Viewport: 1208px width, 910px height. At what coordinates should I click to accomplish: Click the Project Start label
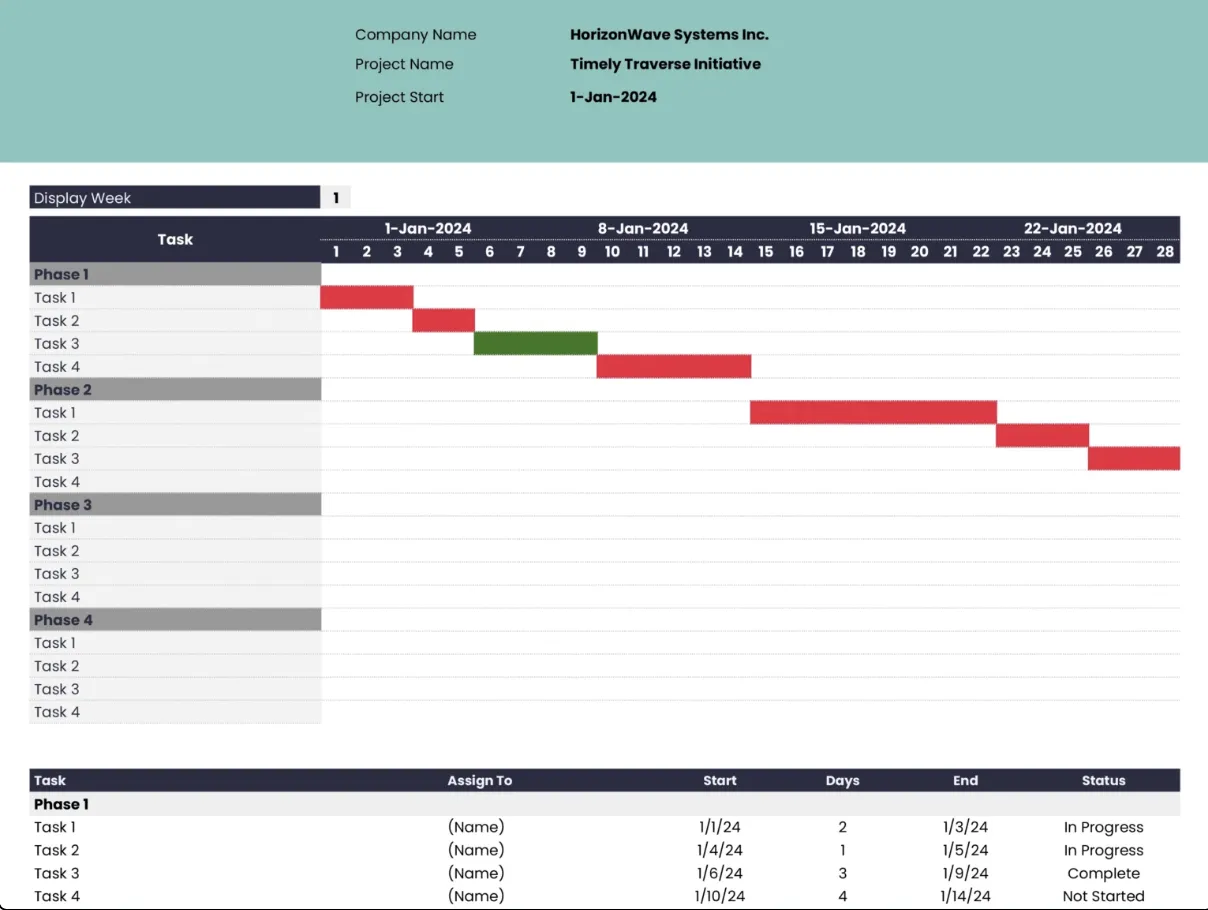pyautogui.click(x=399, y=97)
